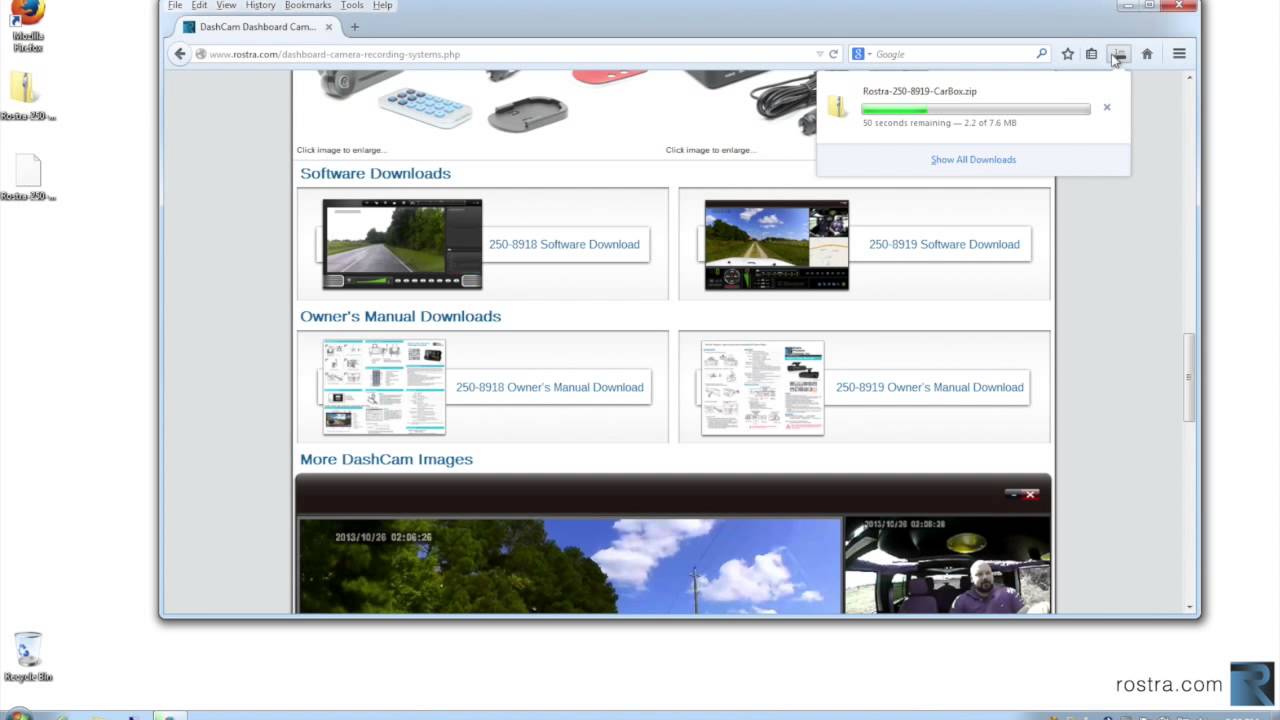Cancel the Rostra-250-8919-CarBox.zip download
This screenshot has width=1280, height=720.
click(x=1107, y=107)
